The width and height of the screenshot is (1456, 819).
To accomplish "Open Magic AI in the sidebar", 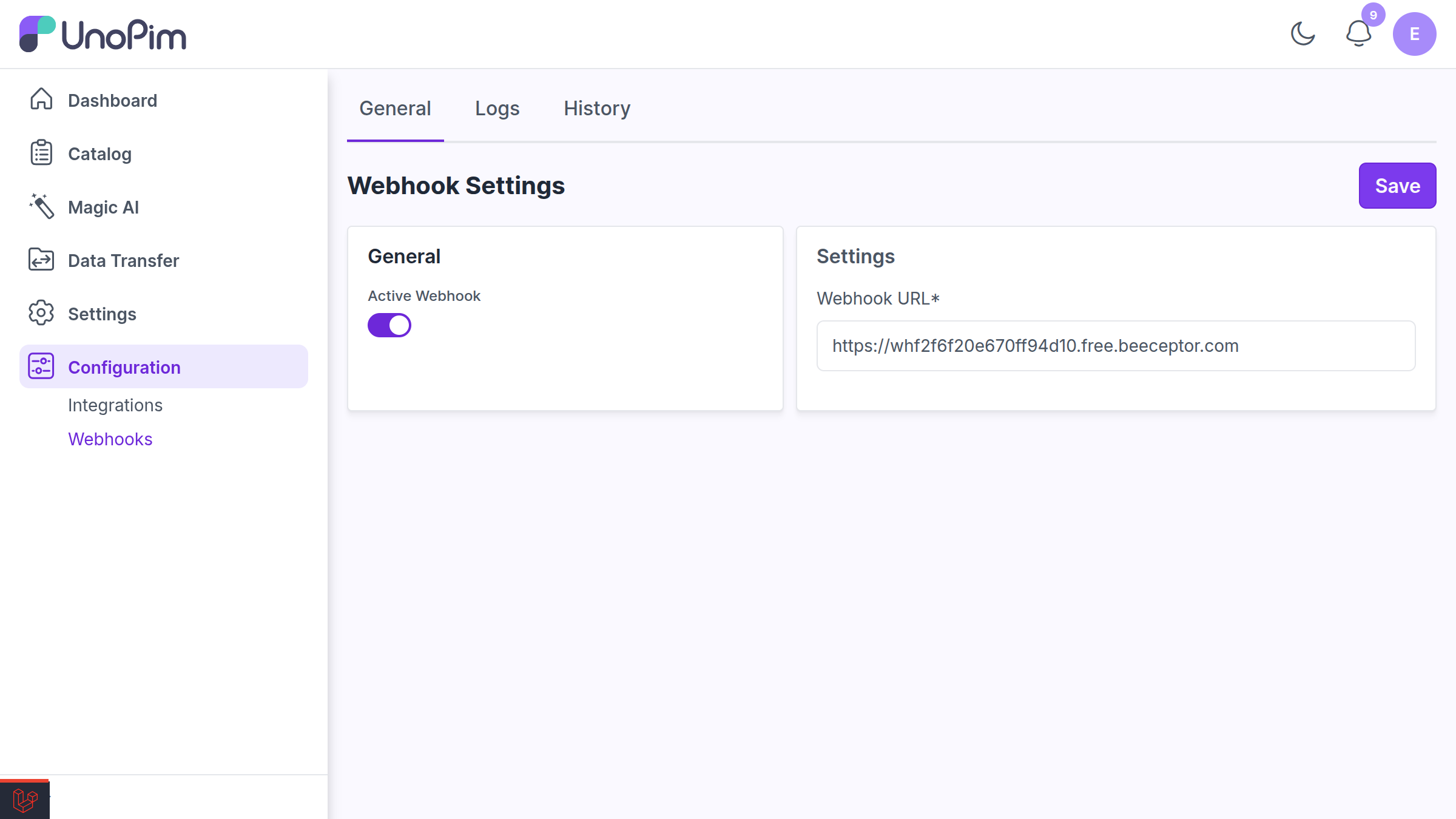I will pyautogui.click(x=164, y=207).
